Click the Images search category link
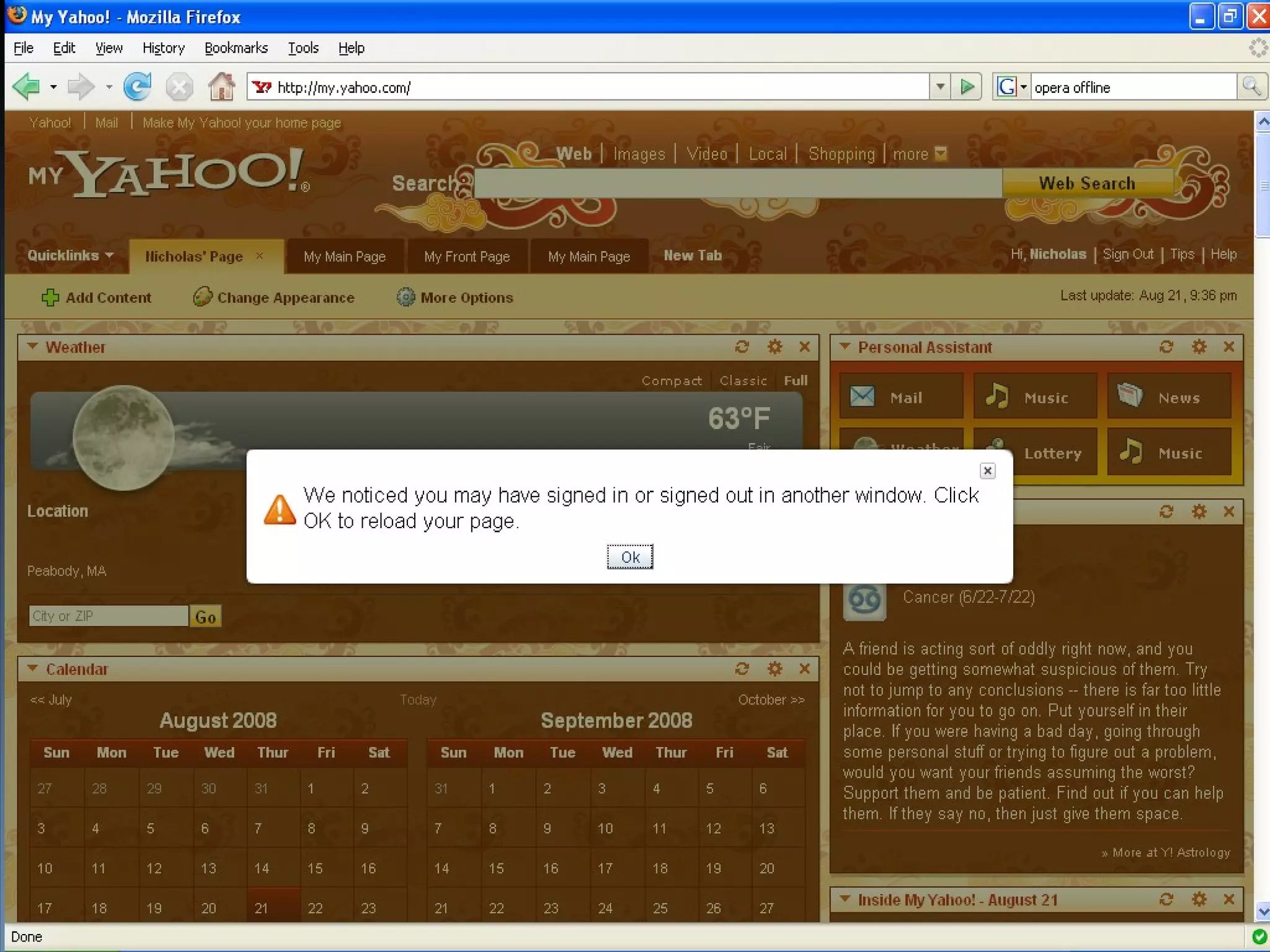Image resolution: width=1270 pixels, height=952 pixels. (x=639, y=154)
